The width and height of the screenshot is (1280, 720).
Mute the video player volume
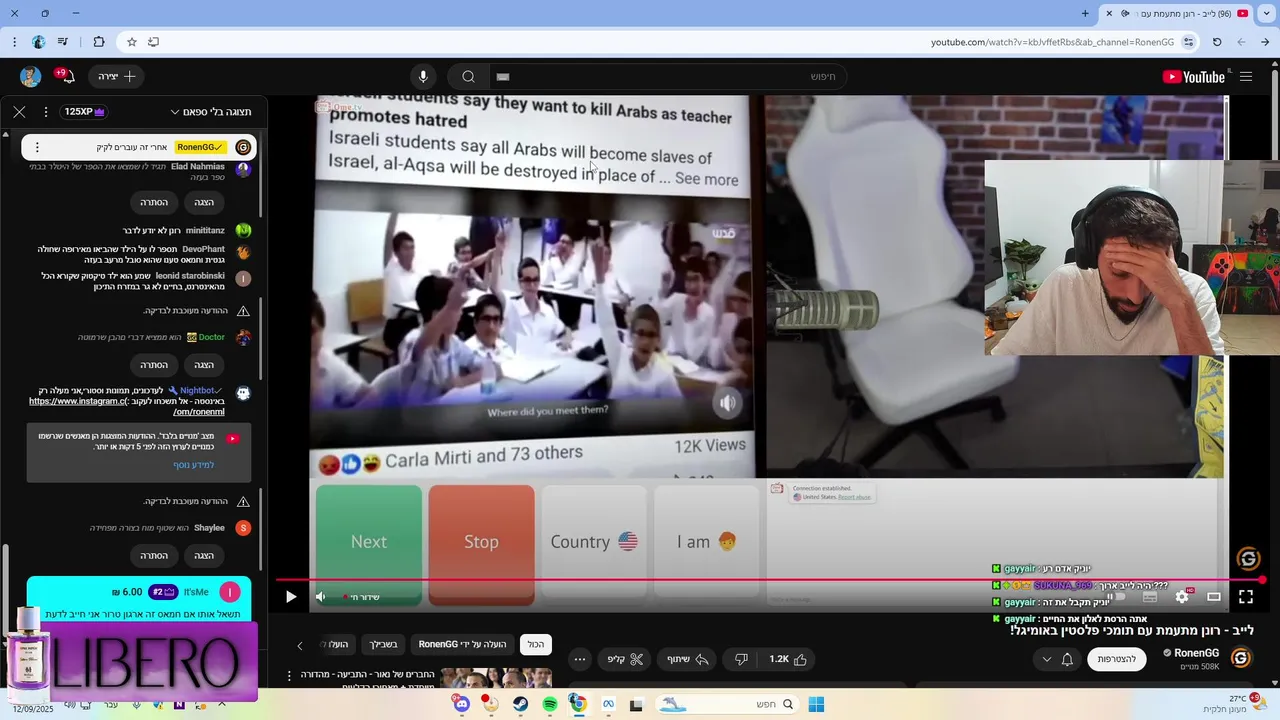[320, 597]
